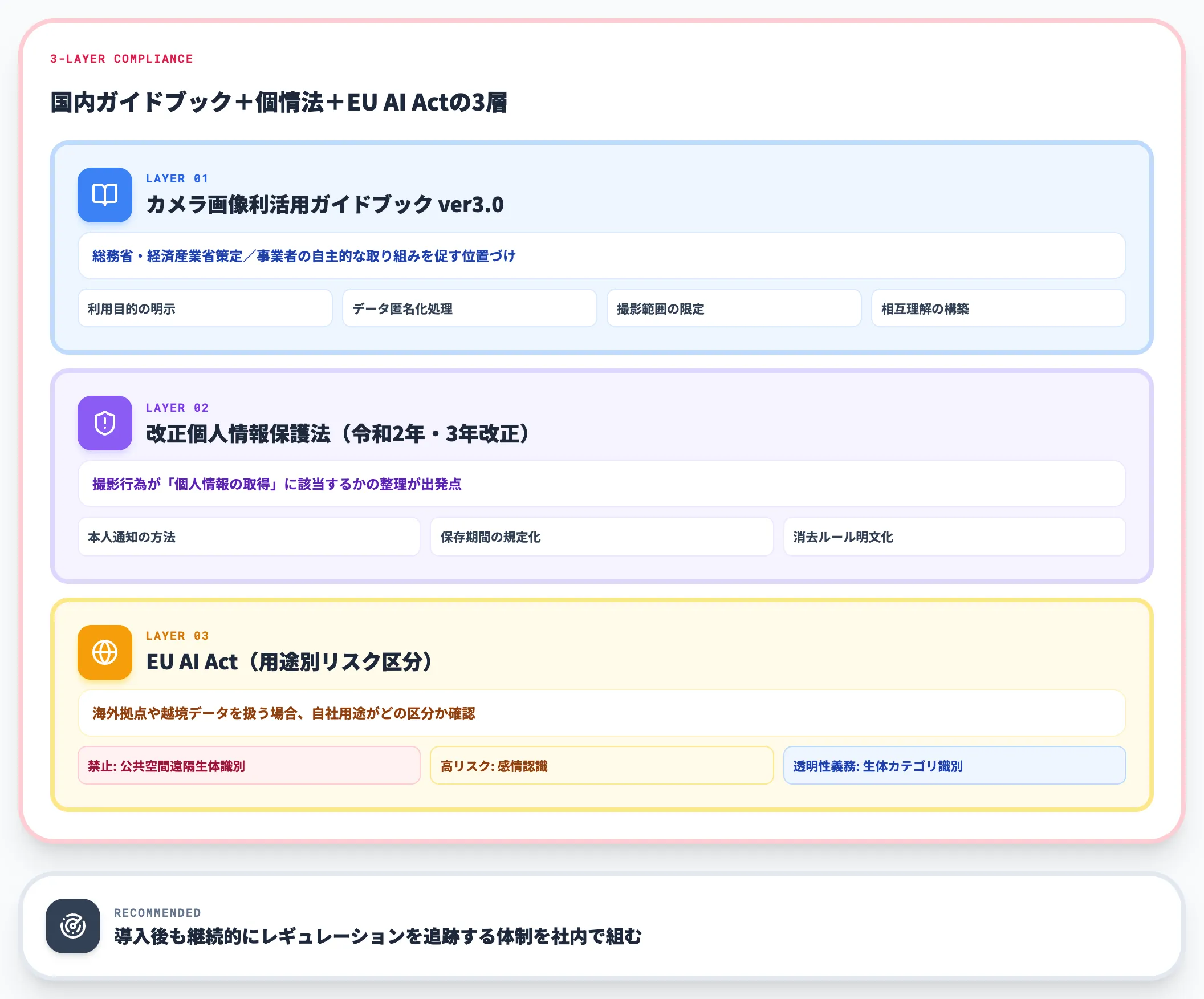
Task: Click the blue 透明性義務: 生体カテゴリ識別 tag
Action: (955, 766)
